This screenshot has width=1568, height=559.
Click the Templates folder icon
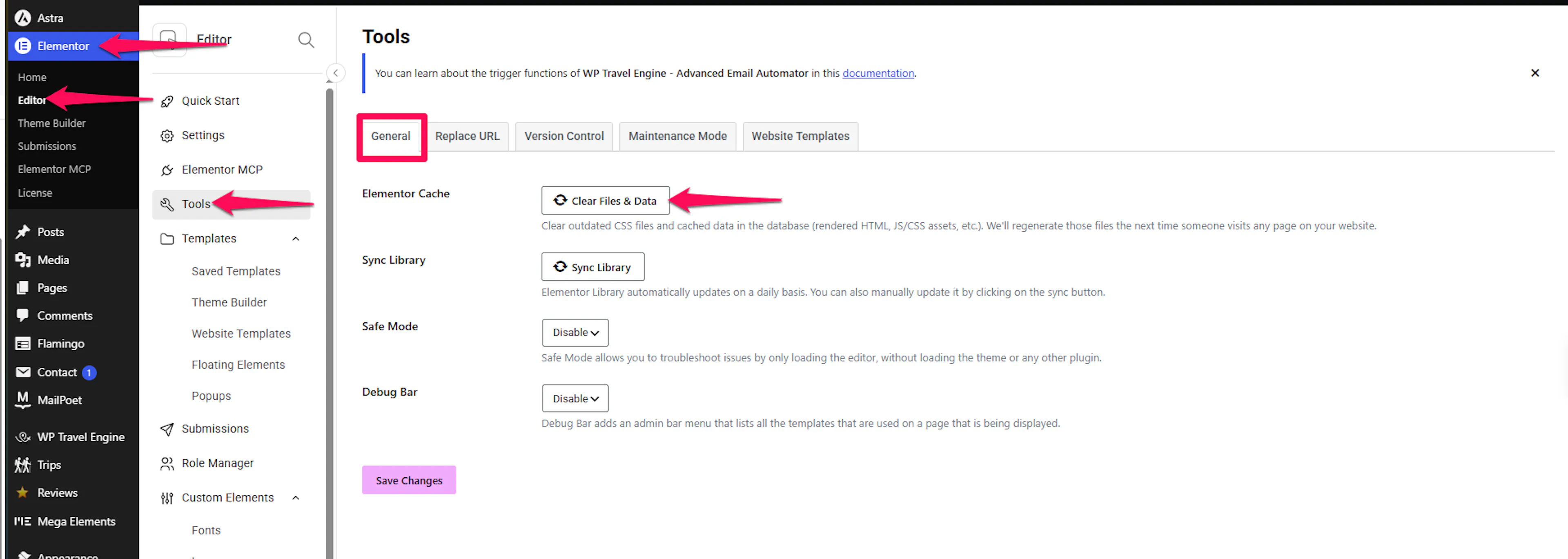(x=167, y=239)
